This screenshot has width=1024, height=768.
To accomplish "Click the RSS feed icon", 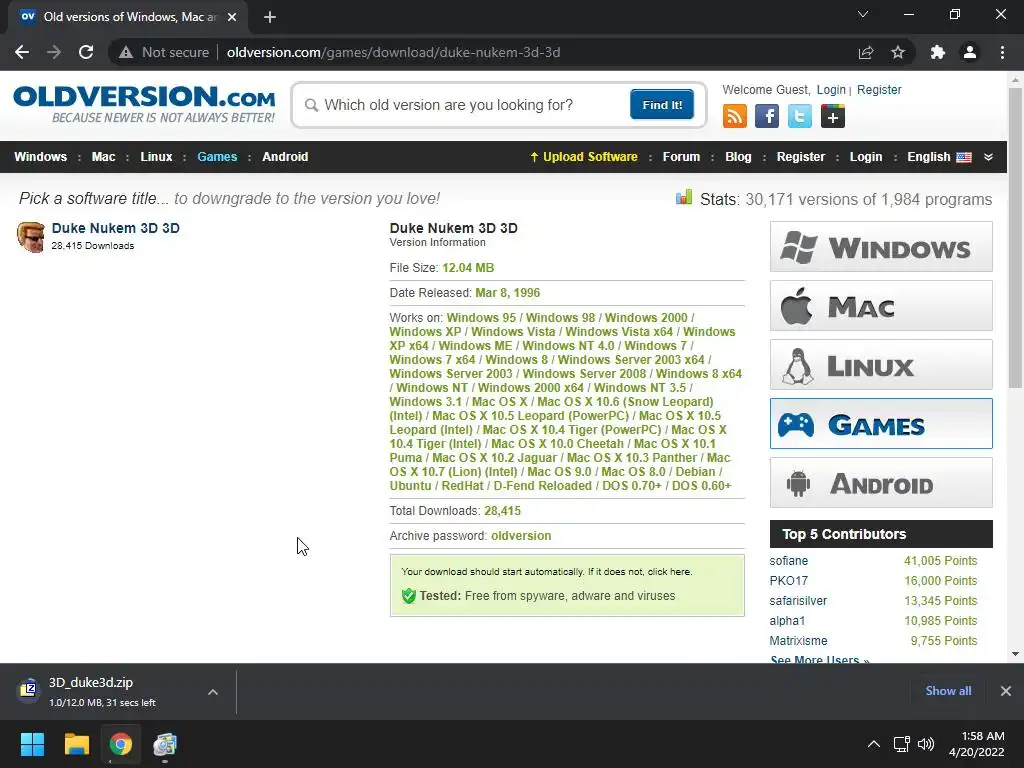I will tap(735, 116).
